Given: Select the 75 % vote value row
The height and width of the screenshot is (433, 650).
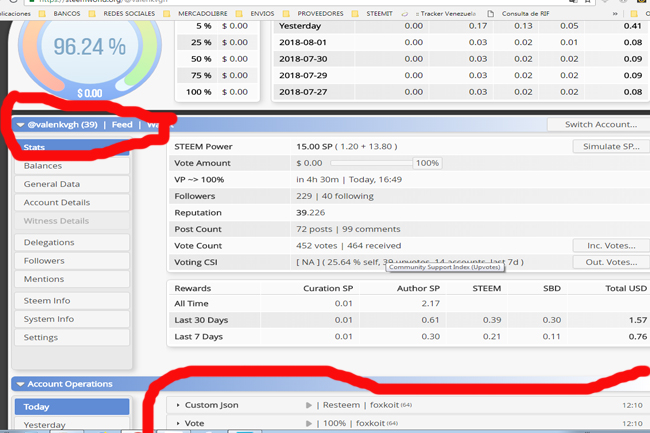Looking at the screenshot, I should [x=218, y=76].
